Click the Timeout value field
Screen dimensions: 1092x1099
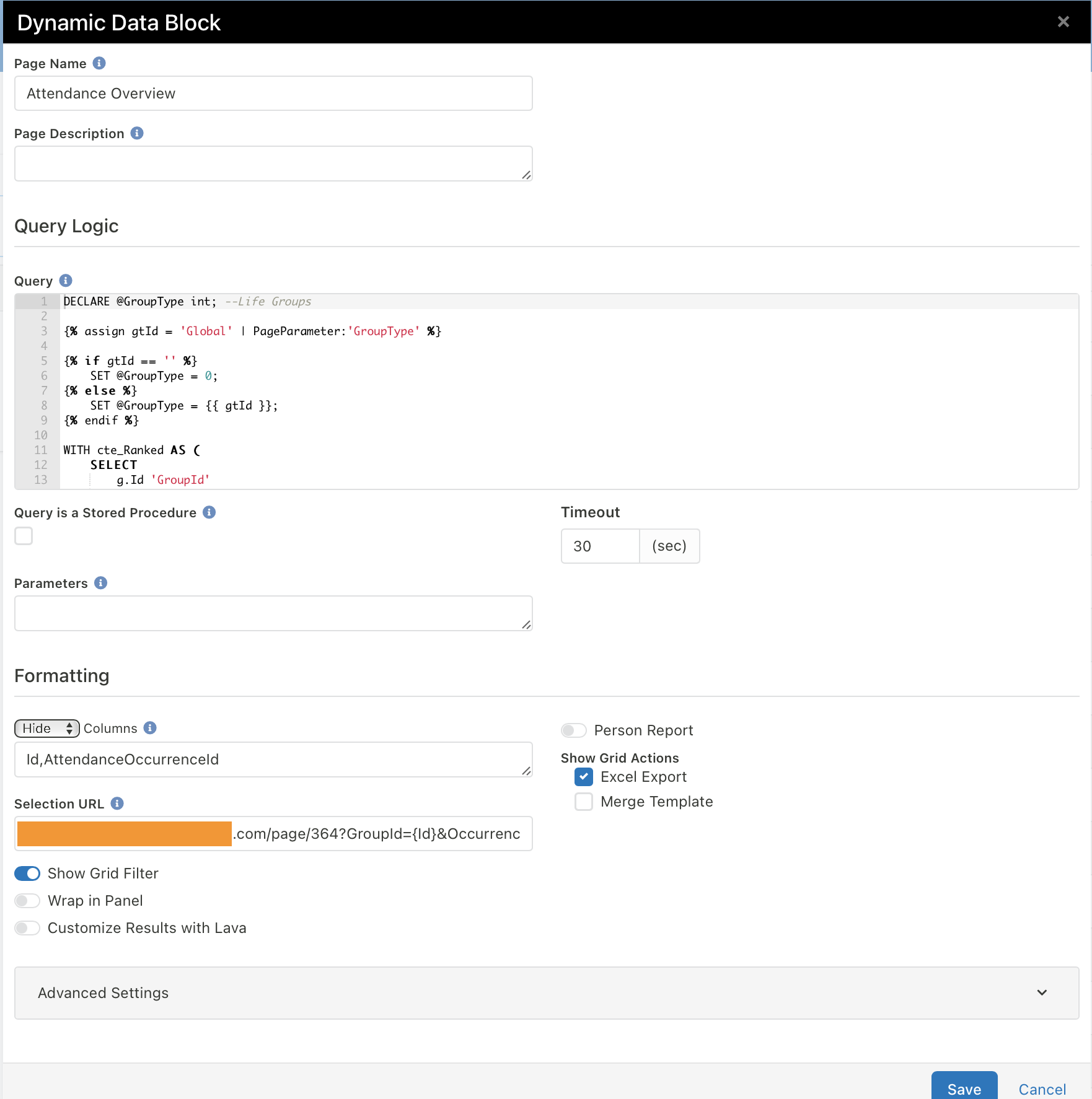[x=600, y=546]
